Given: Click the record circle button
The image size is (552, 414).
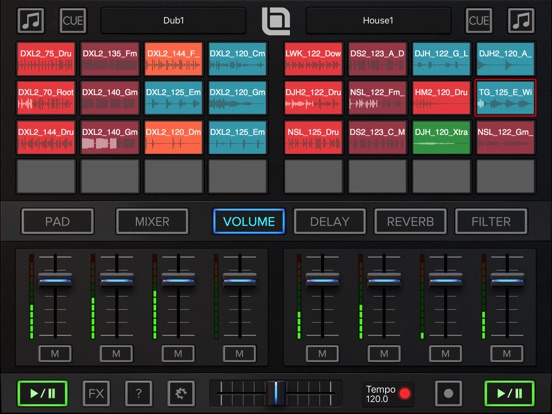Looking at the screenshot, I should 448,393.
